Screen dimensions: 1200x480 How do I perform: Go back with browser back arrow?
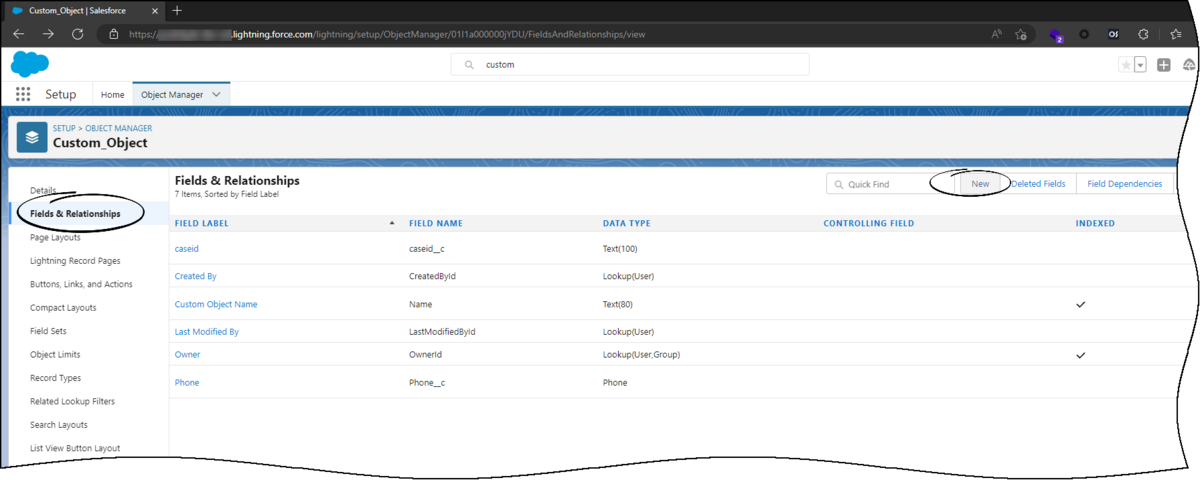pyautogui.click(x=19, y=33)
